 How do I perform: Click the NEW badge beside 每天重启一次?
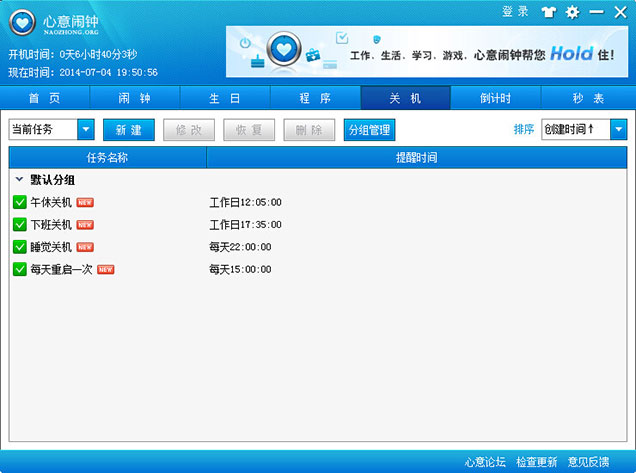pyautogui.click(x=105, y=269)
